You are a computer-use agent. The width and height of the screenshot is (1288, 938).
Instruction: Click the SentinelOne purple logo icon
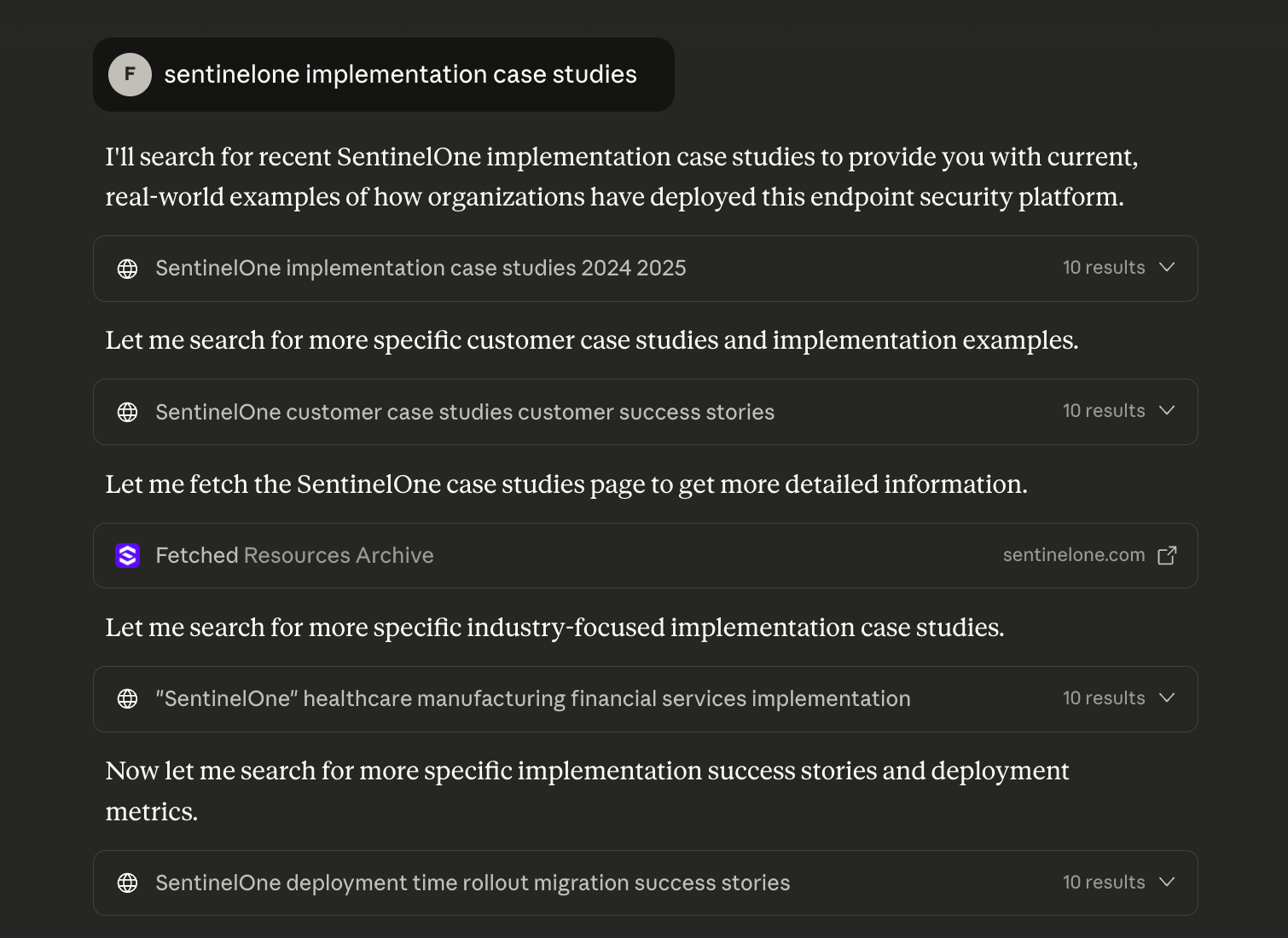pyautogui.click(x=127, y=555)
